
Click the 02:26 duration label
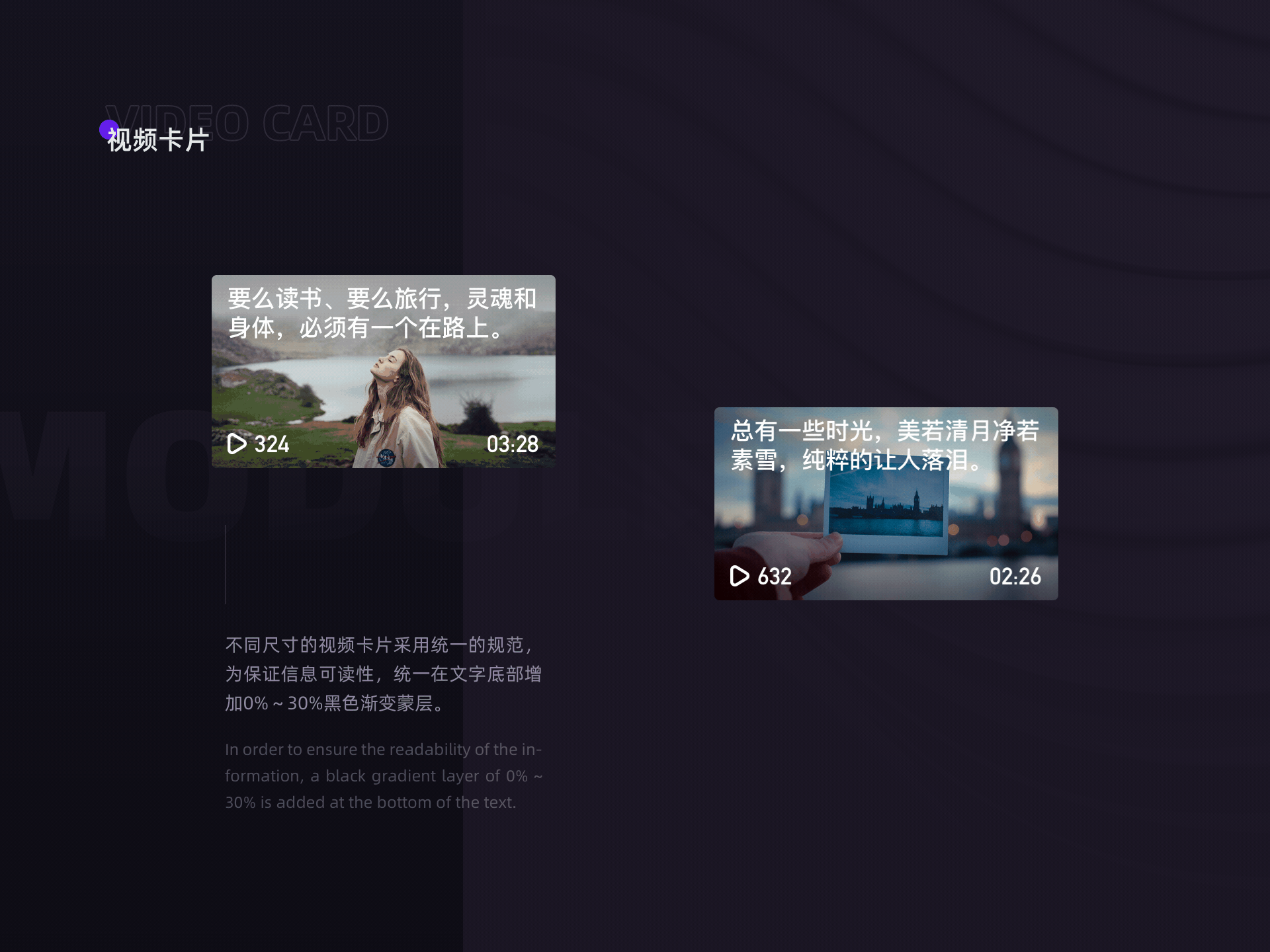click(1015, 576)
